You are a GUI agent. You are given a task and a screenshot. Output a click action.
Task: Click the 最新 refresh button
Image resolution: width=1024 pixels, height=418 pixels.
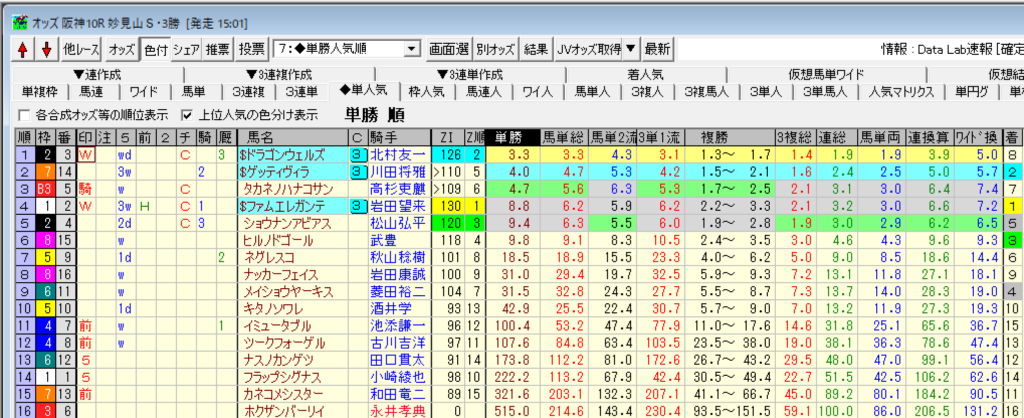point(657,48)
